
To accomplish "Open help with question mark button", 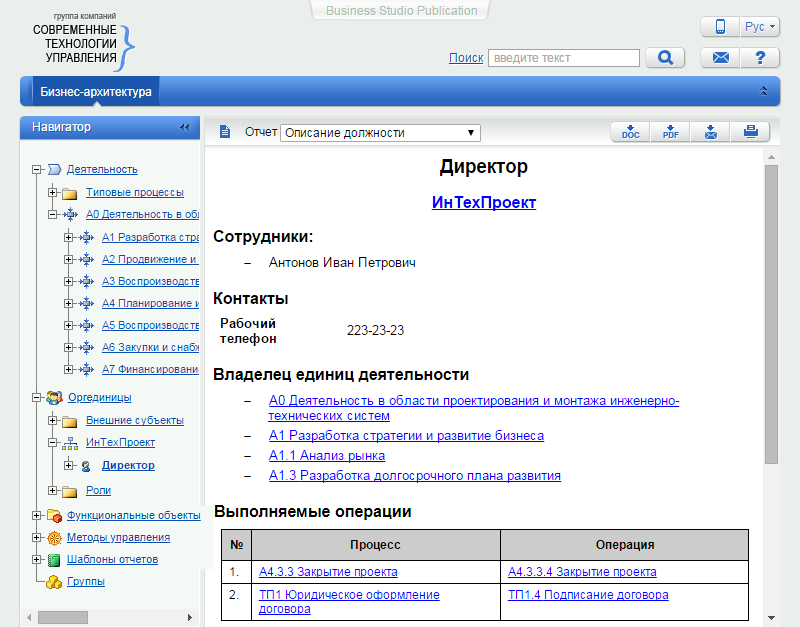I will point(760,58).
